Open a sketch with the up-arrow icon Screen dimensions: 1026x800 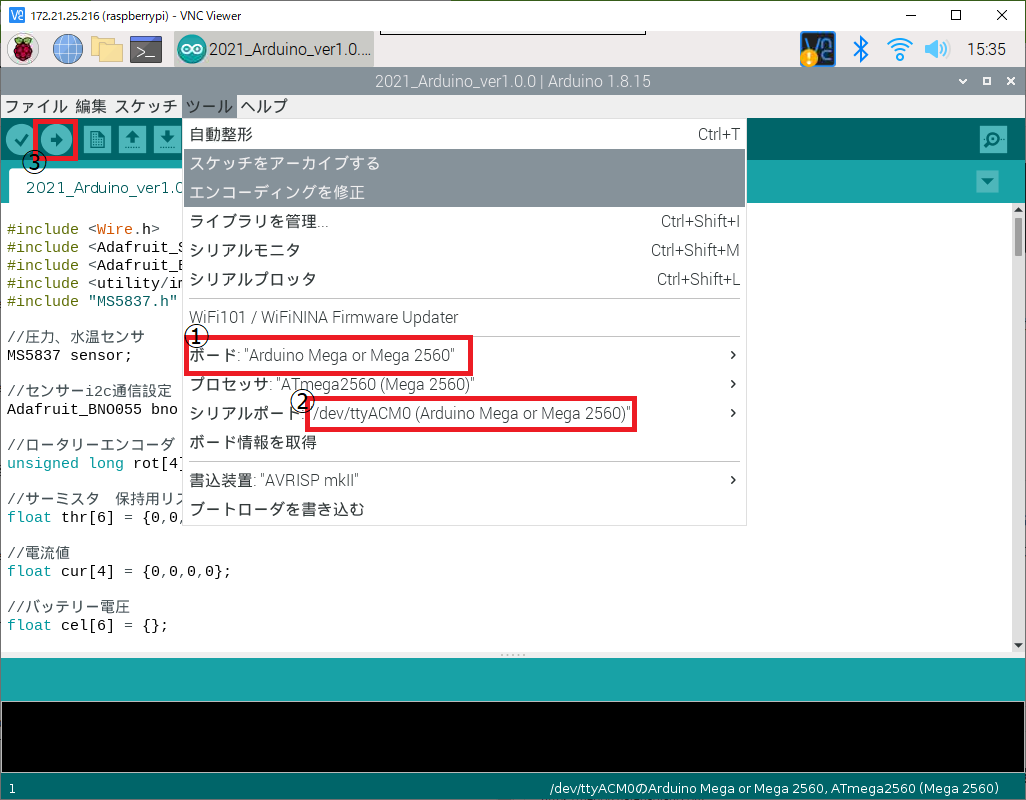(x=132, y=139)
